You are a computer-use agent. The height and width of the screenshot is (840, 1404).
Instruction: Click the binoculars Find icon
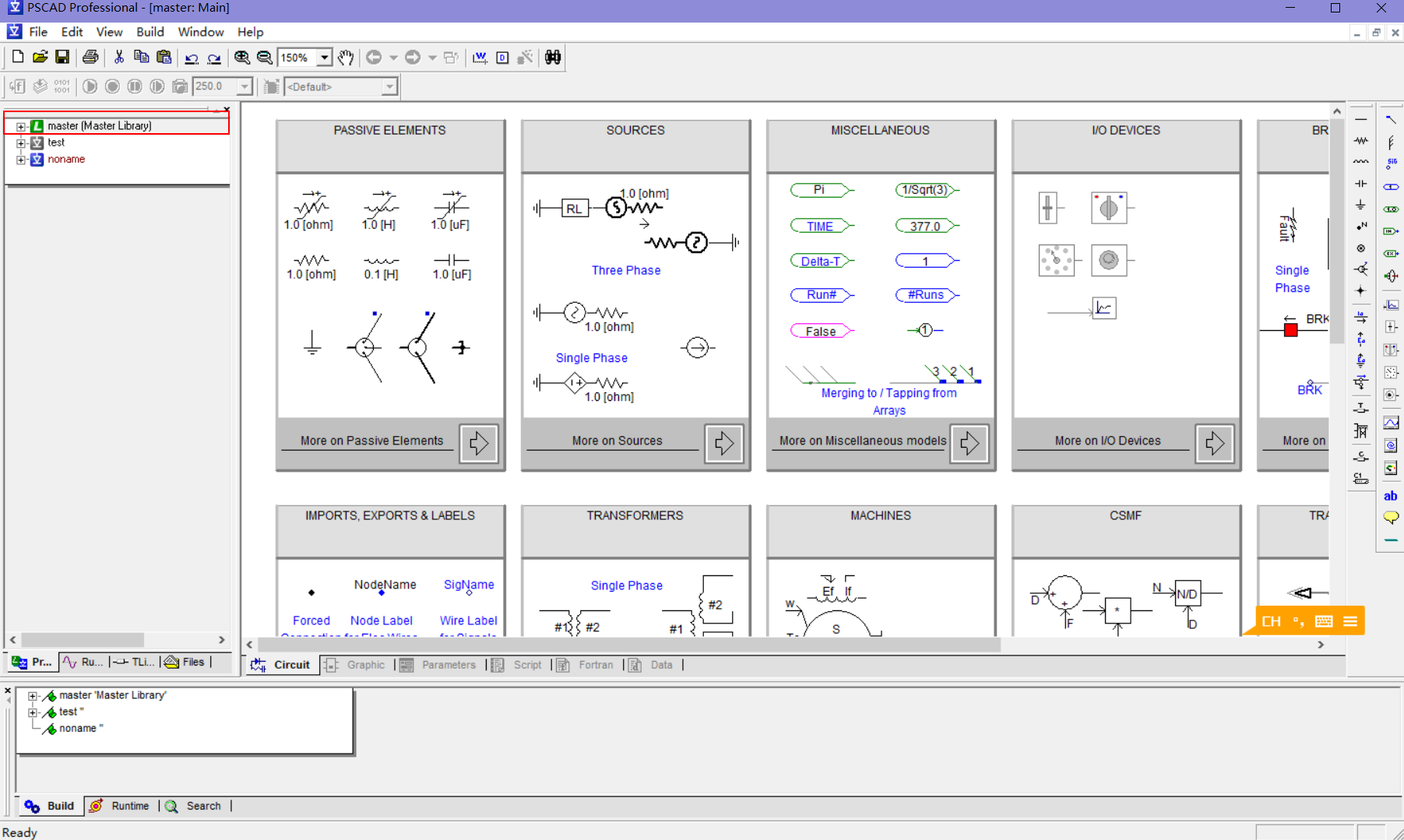click(553, 58)
